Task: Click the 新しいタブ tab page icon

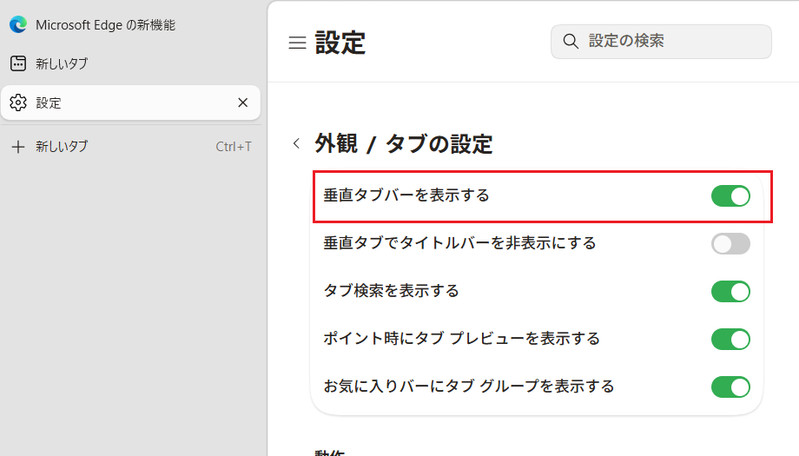Action: click(18, 64)
